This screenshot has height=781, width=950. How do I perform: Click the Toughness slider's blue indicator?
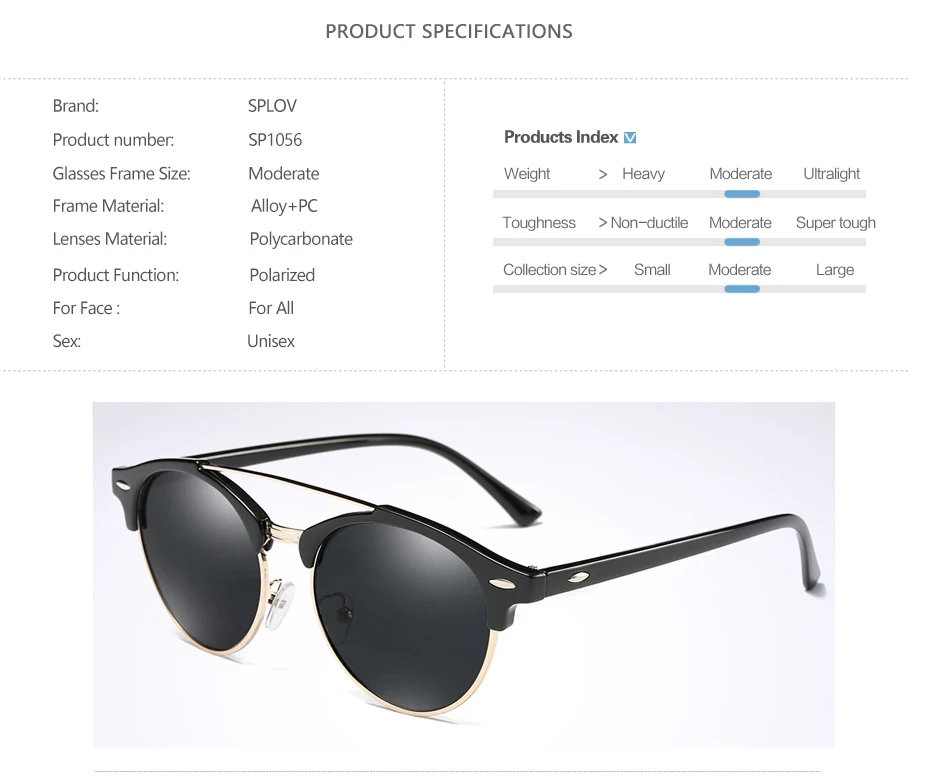742,242
